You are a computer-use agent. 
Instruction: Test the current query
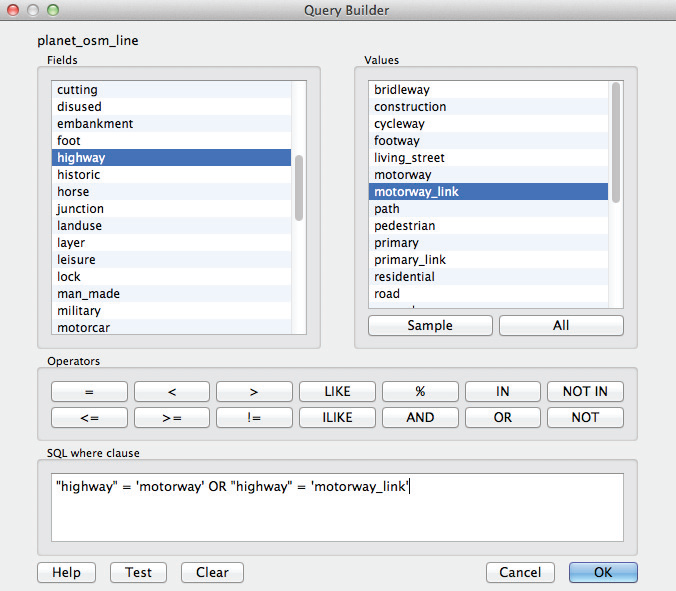138,572
